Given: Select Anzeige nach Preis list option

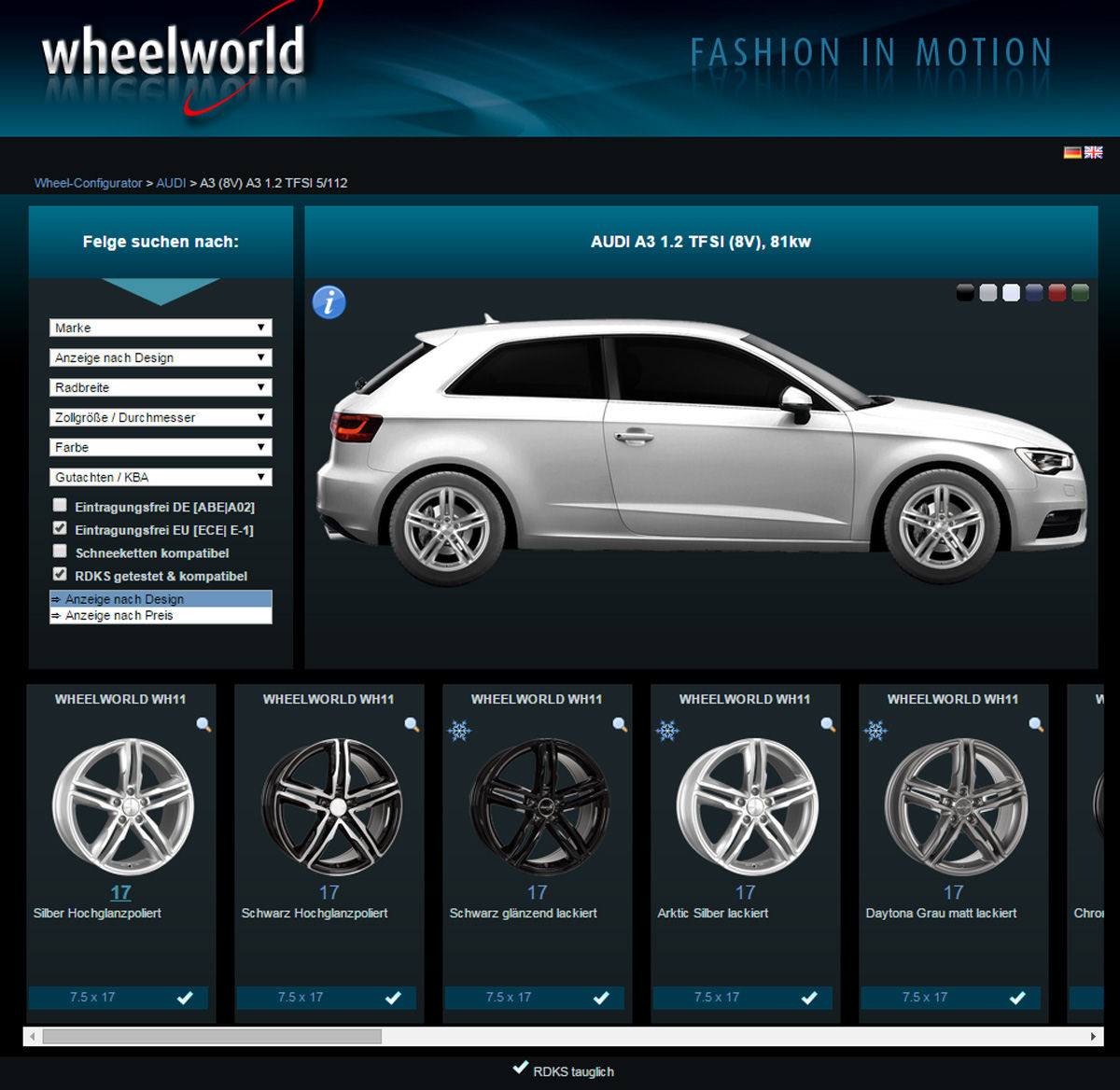Looking at the screenshot, I should (161, 616).
